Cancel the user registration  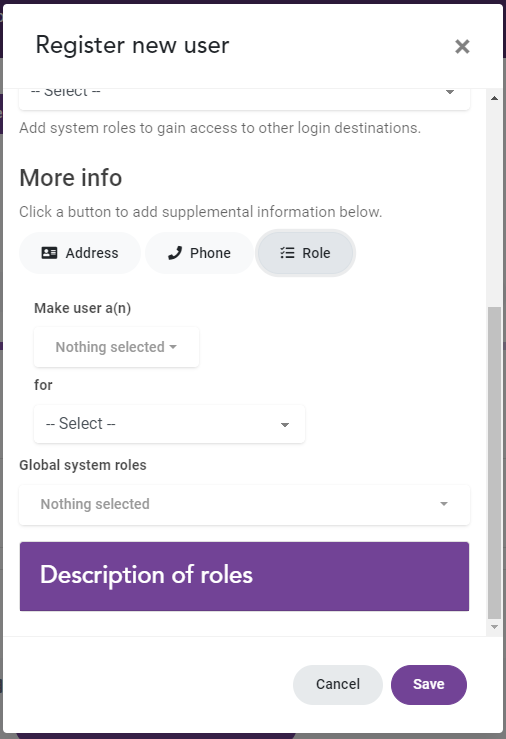[338, 684]
